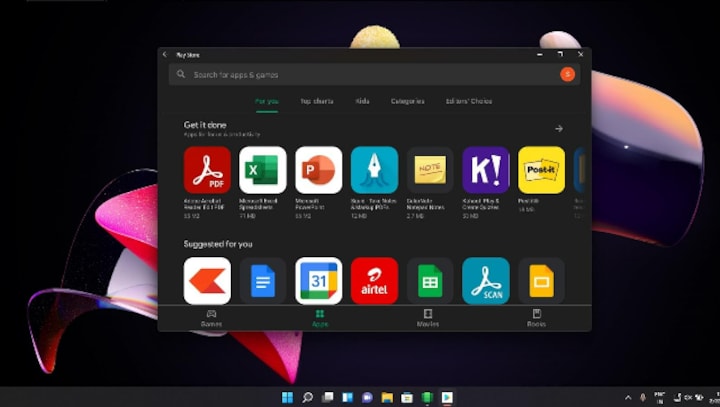The width and height of the screenshot is (720, 407).
Task: Open the Google Docs app tile
Action: [x=263, y=281]
